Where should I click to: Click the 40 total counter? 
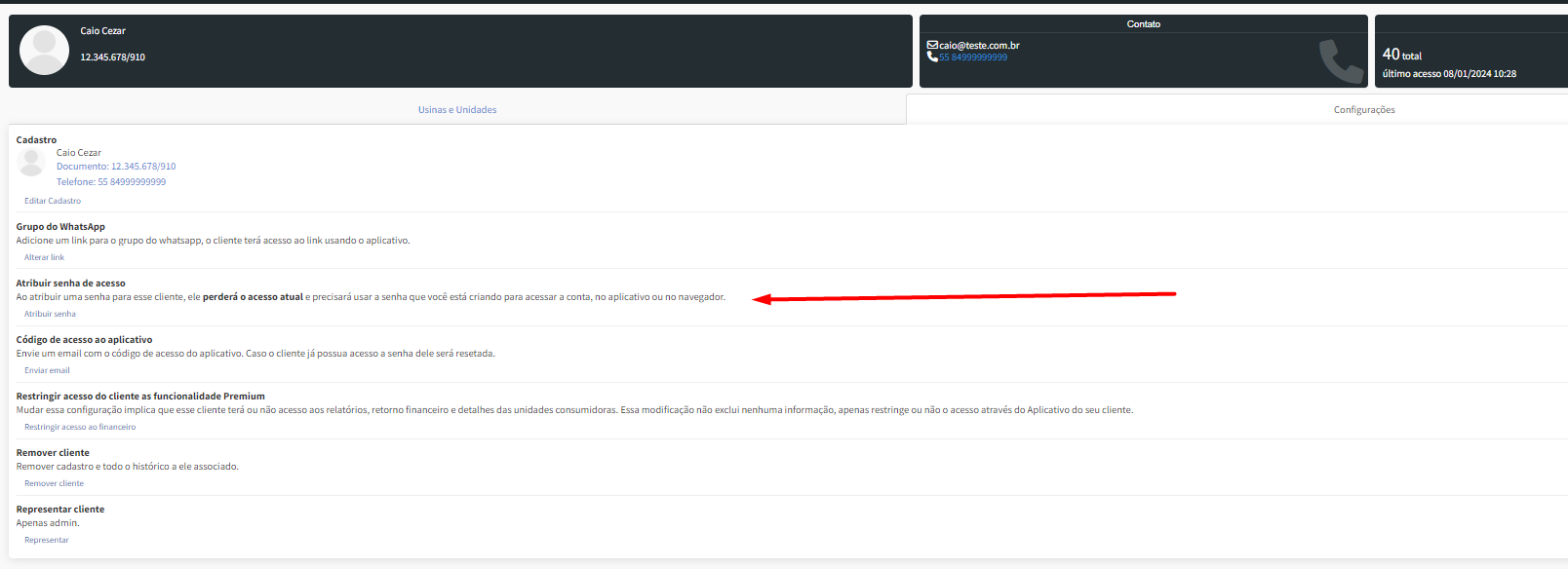tap(1401, 55)
